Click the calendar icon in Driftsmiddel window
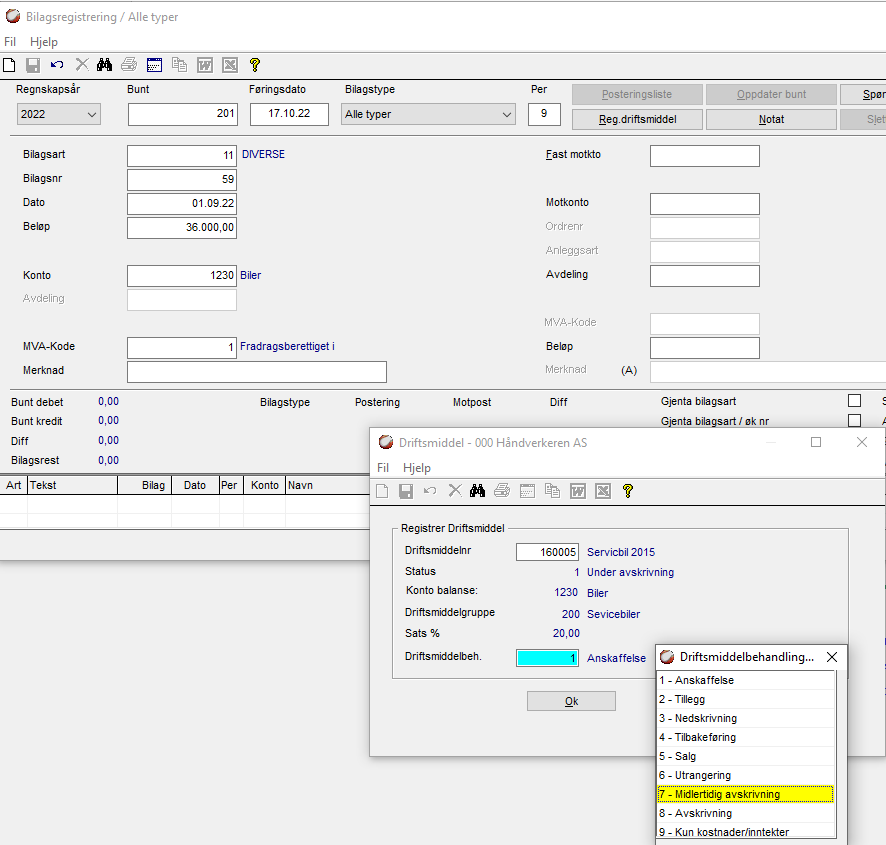Screen dimensions: 886x845 [527, 491]
